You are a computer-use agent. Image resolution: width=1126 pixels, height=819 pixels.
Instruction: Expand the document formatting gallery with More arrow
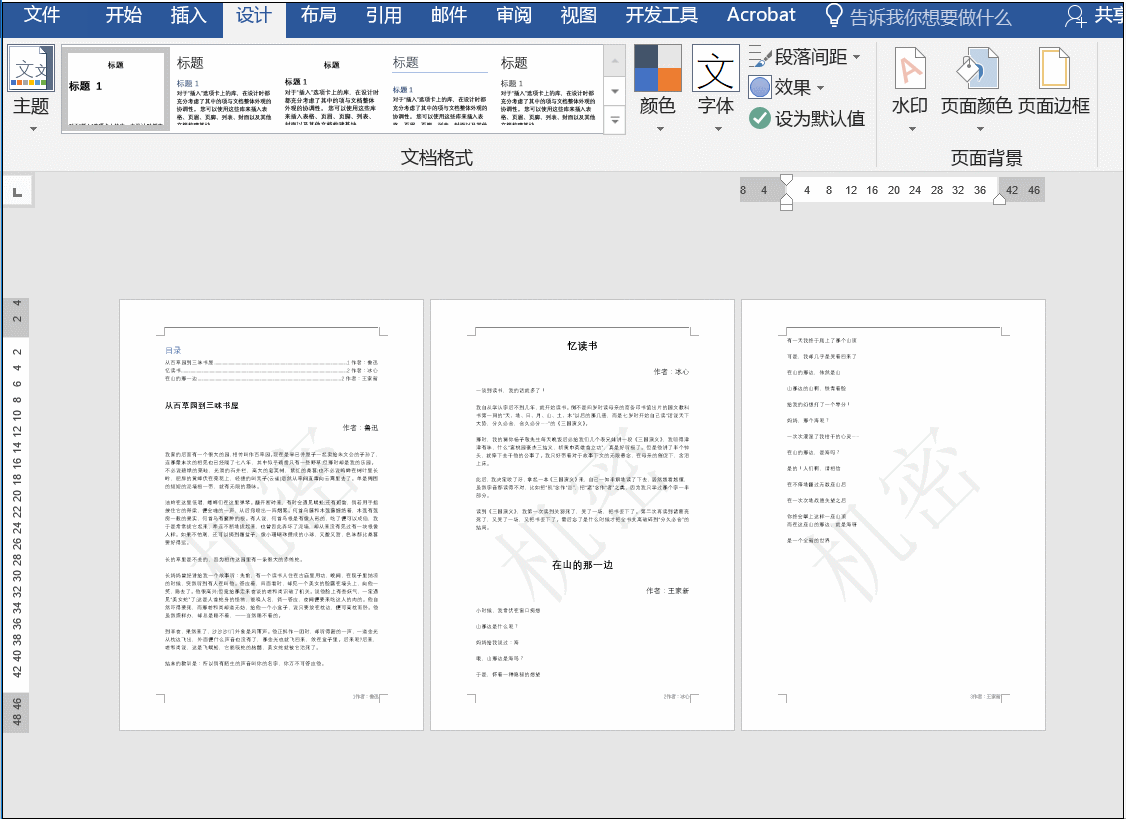point(615,119)
